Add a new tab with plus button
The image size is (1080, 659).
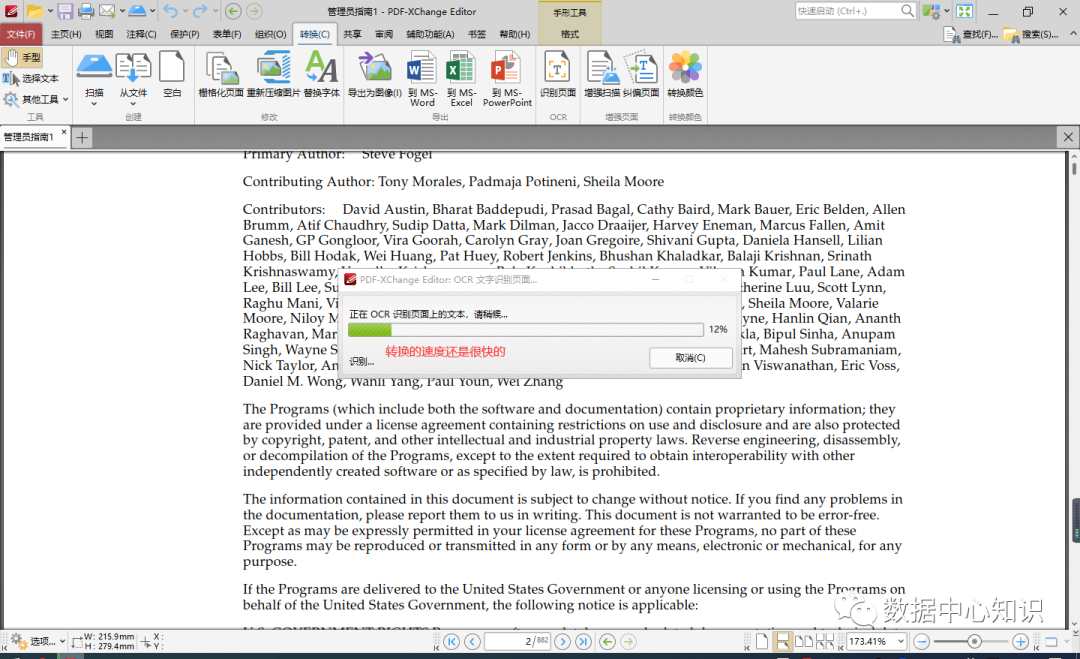(x=82, y=138)
